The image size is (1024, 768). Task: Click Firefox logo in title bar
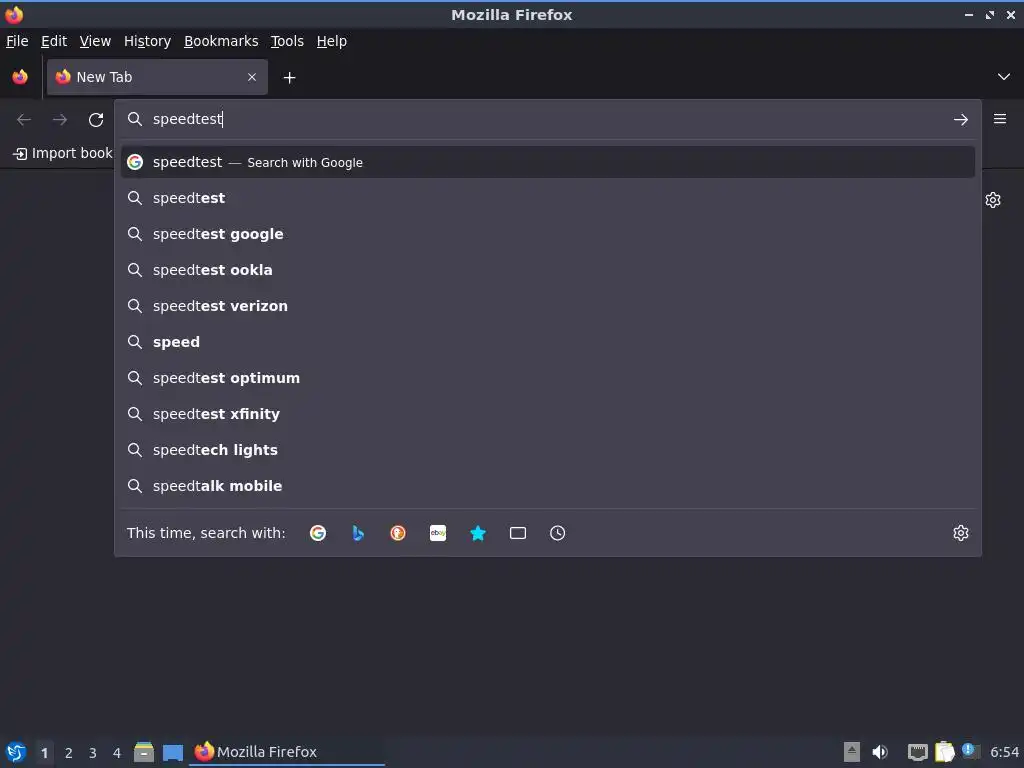pyautogui.click(x=14, y=14)
